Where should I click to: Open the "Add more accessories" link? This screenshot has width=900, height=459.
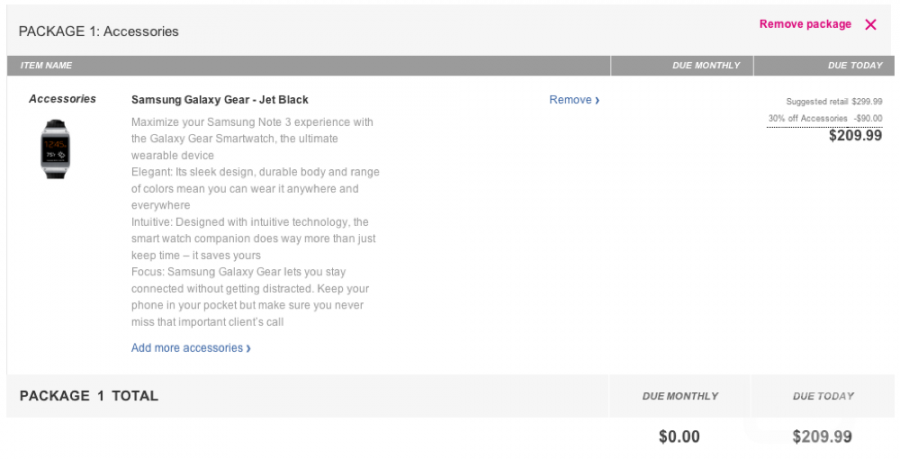click(x=187, y=348)
